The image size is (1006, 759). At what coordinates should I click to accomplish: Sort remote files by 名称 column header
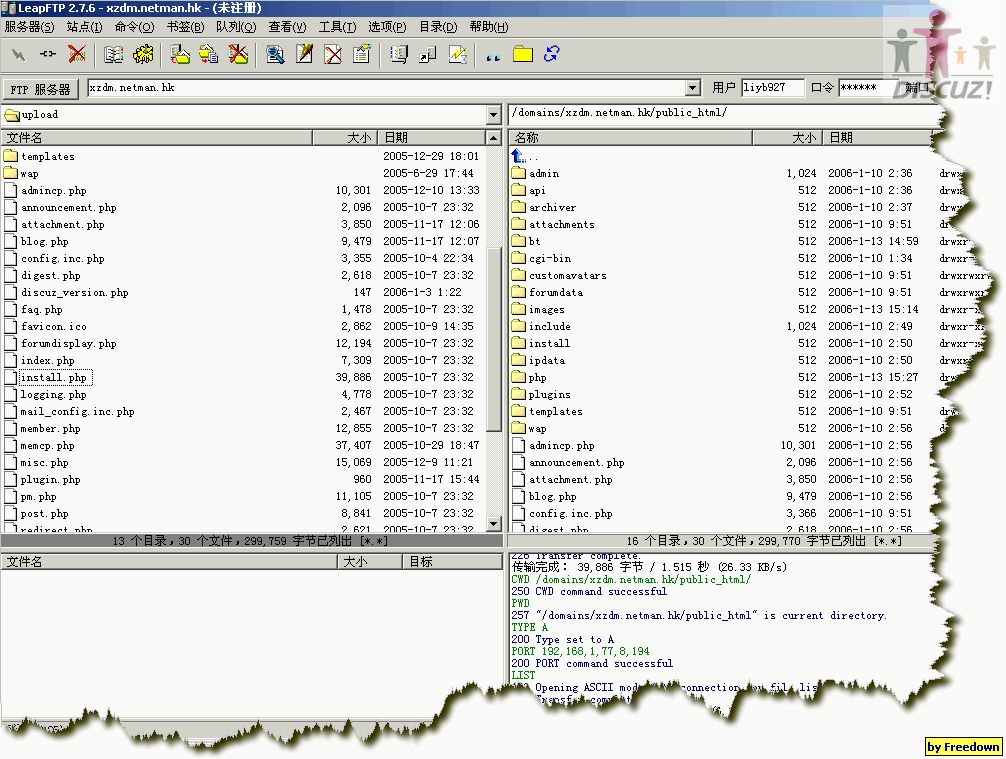630,137
